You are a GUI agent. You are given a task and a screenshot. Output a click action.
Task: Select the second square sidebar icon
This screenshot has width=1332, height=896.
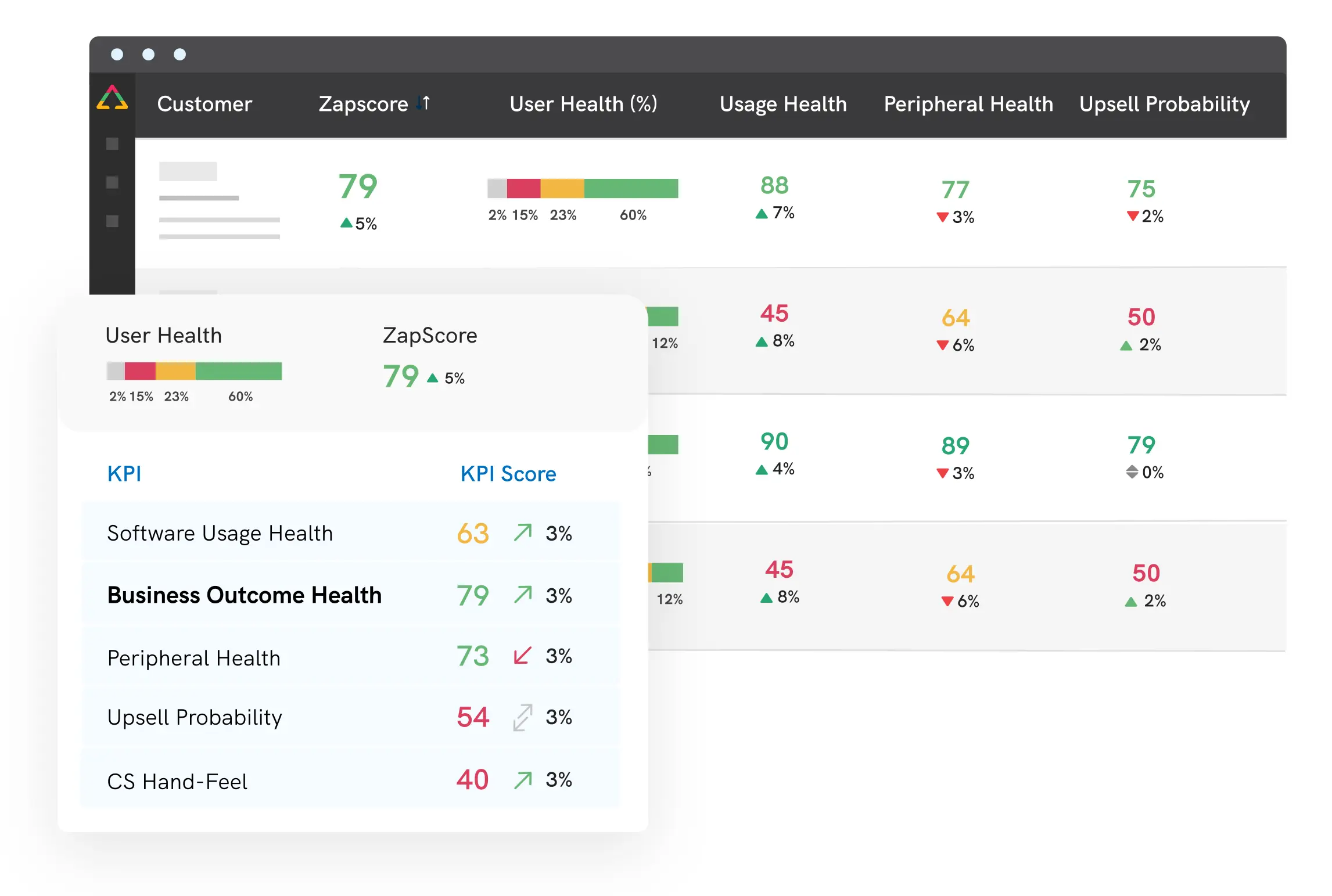[x=112, y=182]
